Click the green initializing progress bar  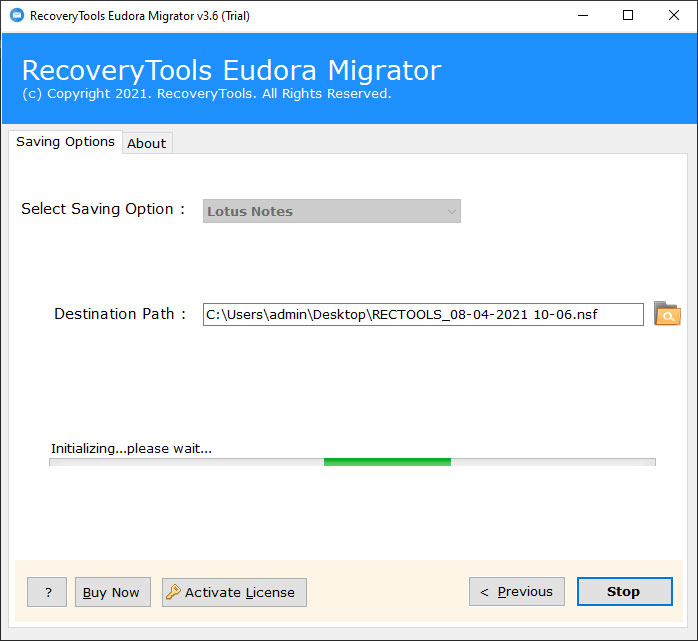coord(352,462)
